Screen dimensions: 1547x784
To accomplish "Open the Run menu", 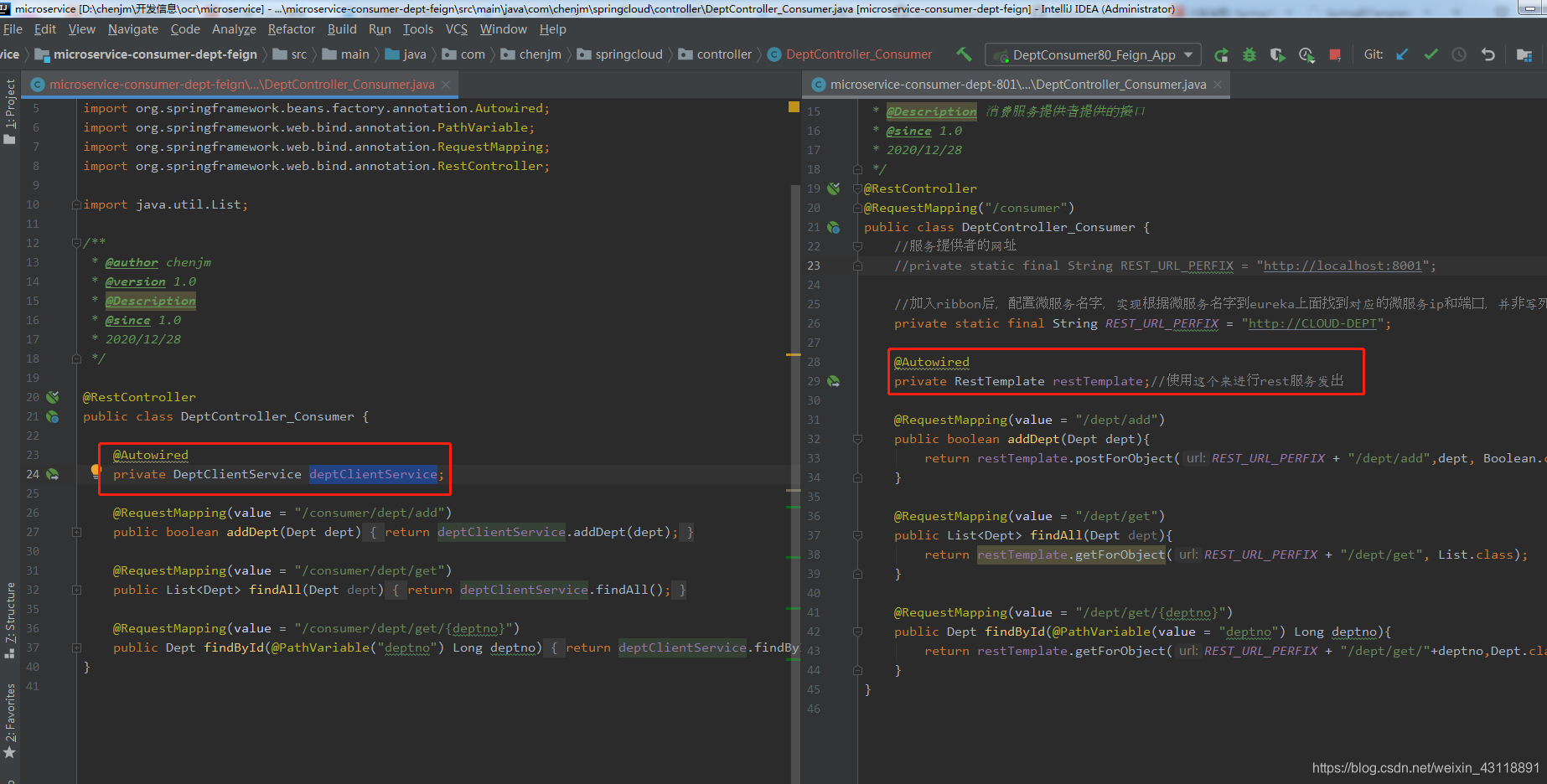I will 380,29.
